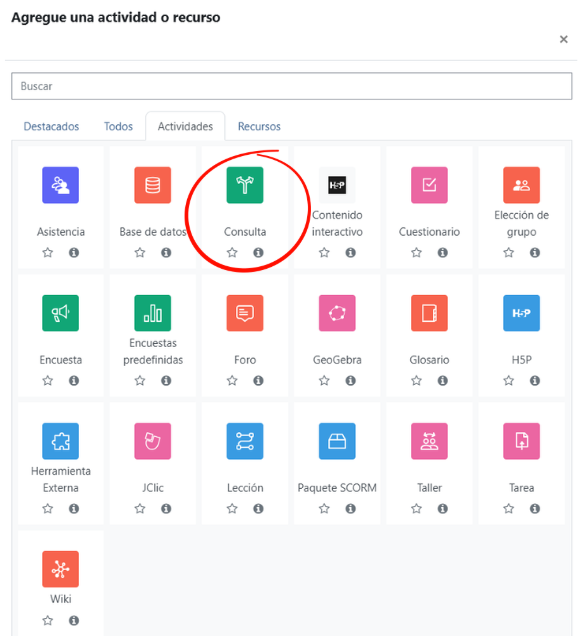Screen dimensions: 581x636
Task: Select the Taller activity icon
Action: 429,441
